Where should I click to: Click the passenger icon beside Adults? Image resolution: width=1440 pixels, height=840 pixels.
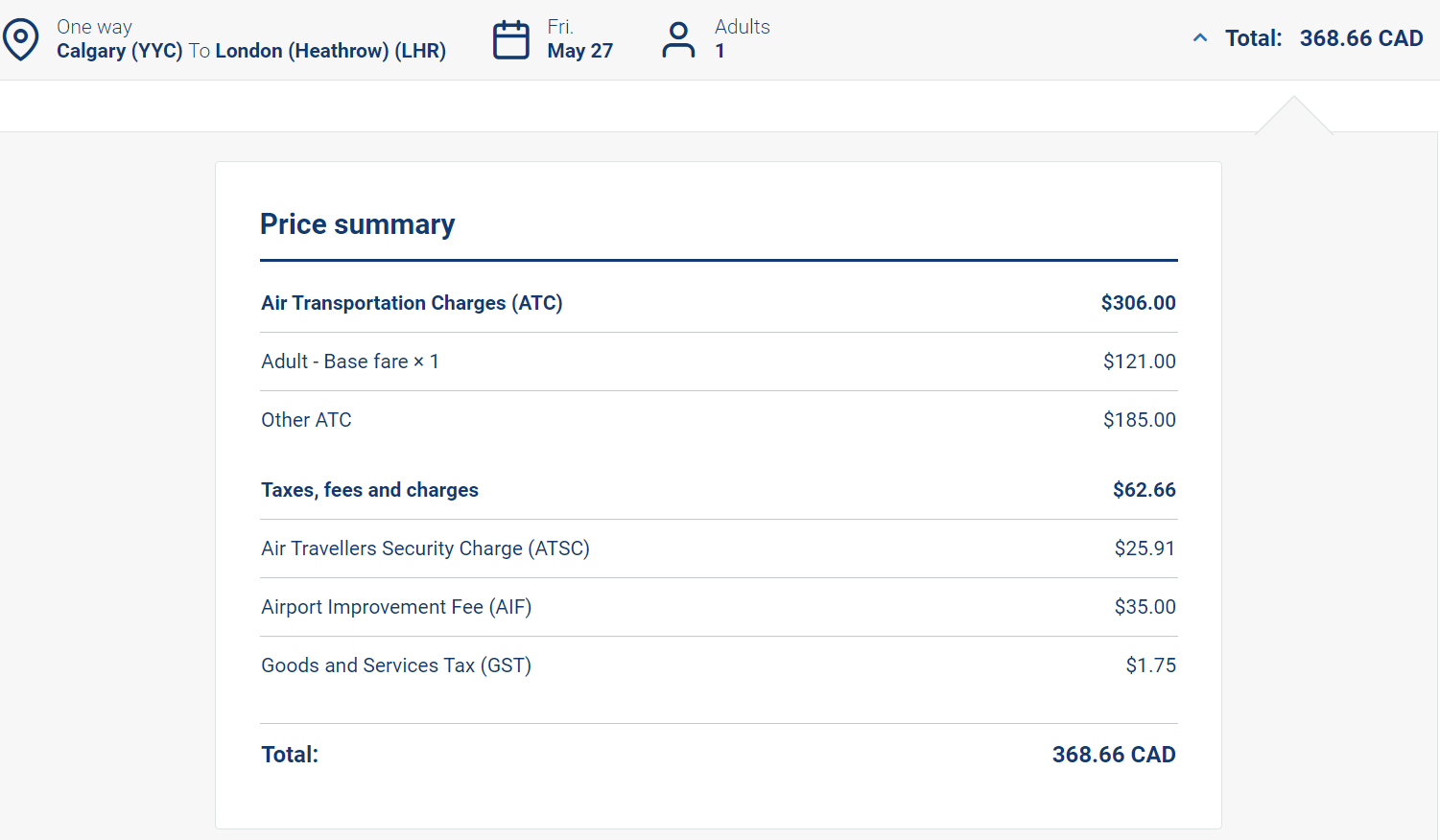(x=678, y=39)
